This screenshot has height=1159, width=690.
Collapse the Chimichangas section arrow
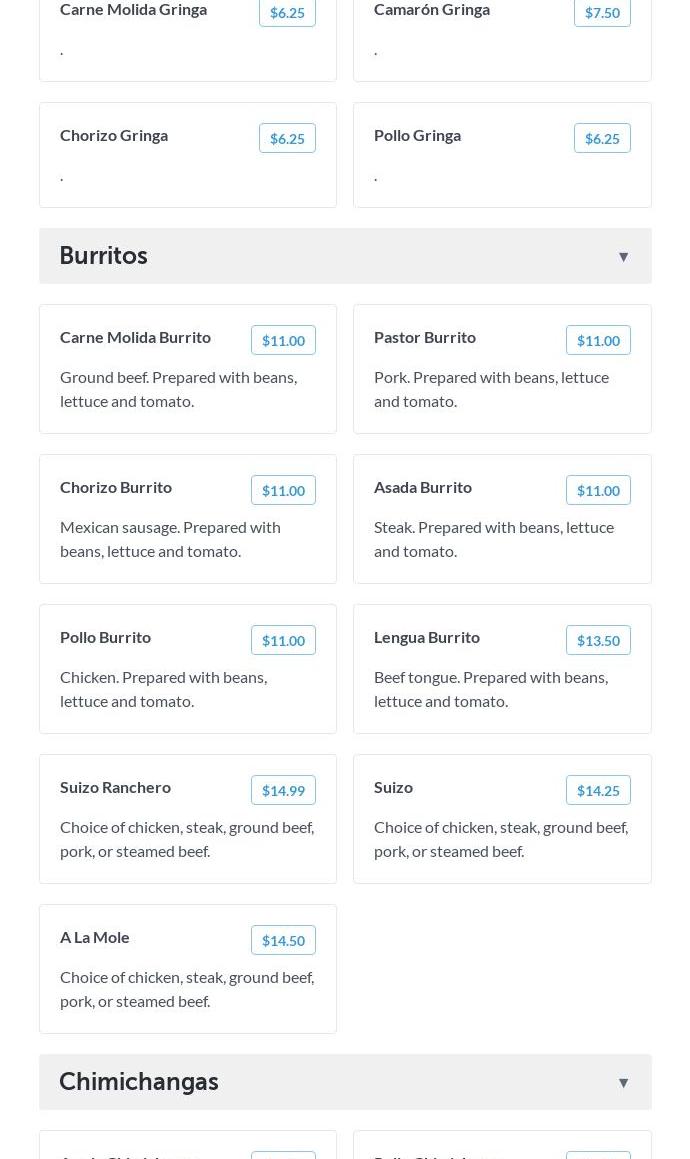tap(623, 1083)
